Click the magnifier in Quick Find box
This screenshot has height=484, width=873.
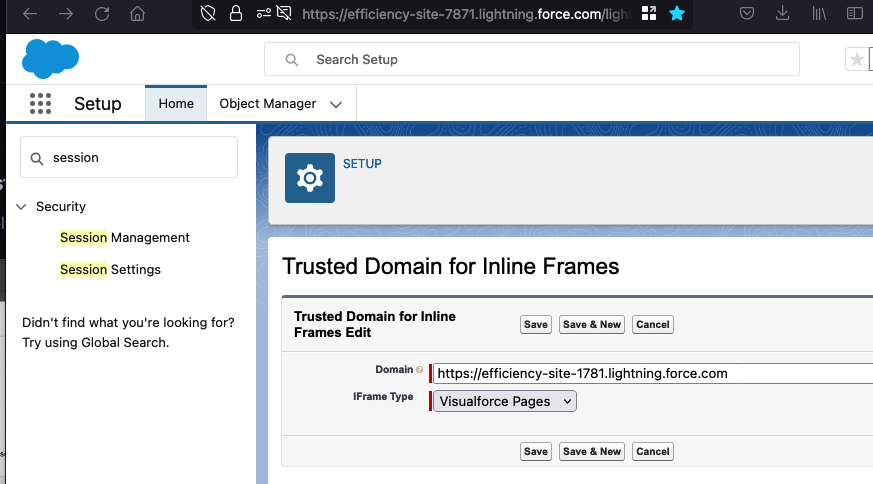coord(37,159)
